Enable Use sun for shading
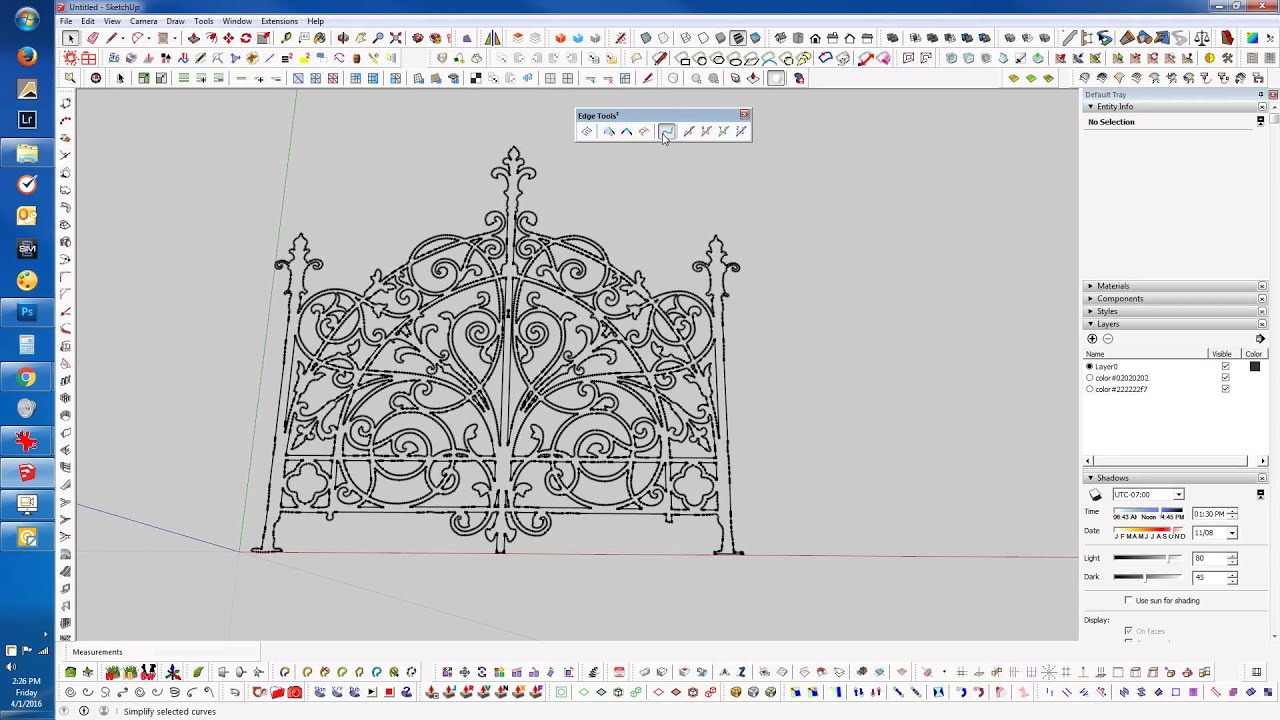Image resolution: width=1280 pixels, height=720 pixels. click(x=1129, y=600)
